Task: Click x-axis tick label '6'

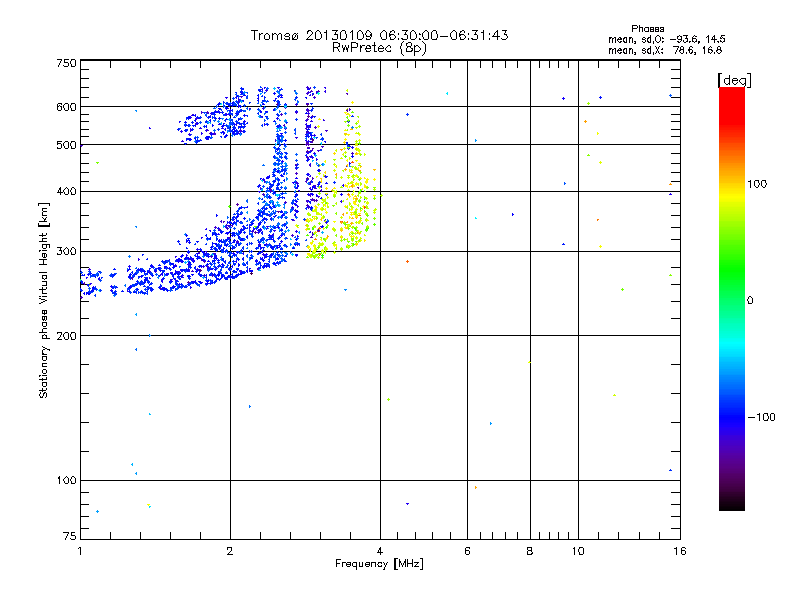Action: click(x=467, y=551)
